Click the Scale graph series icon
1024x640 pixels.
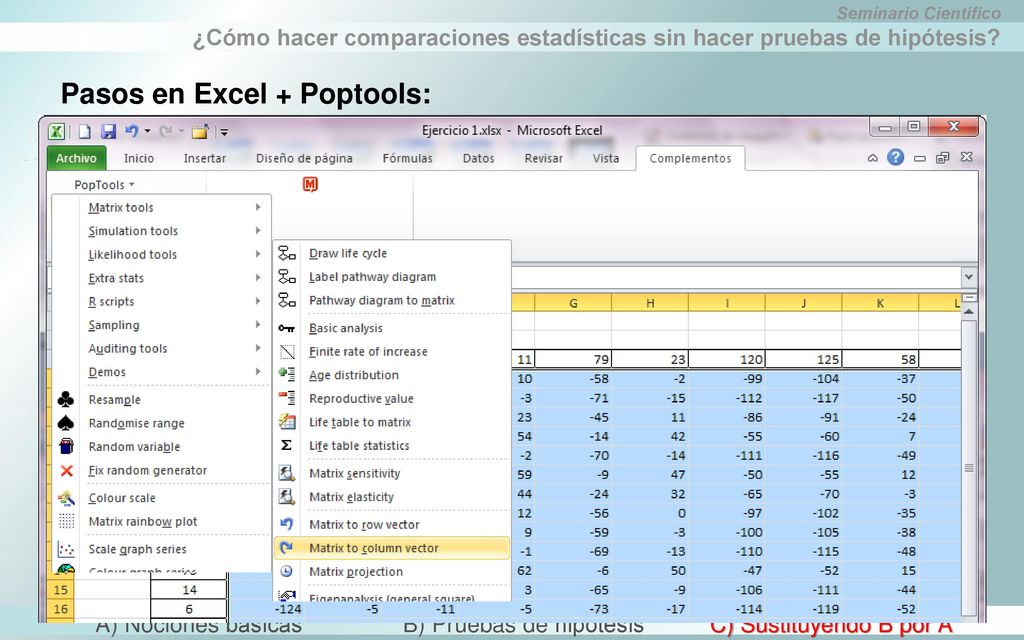coord(66,549)
